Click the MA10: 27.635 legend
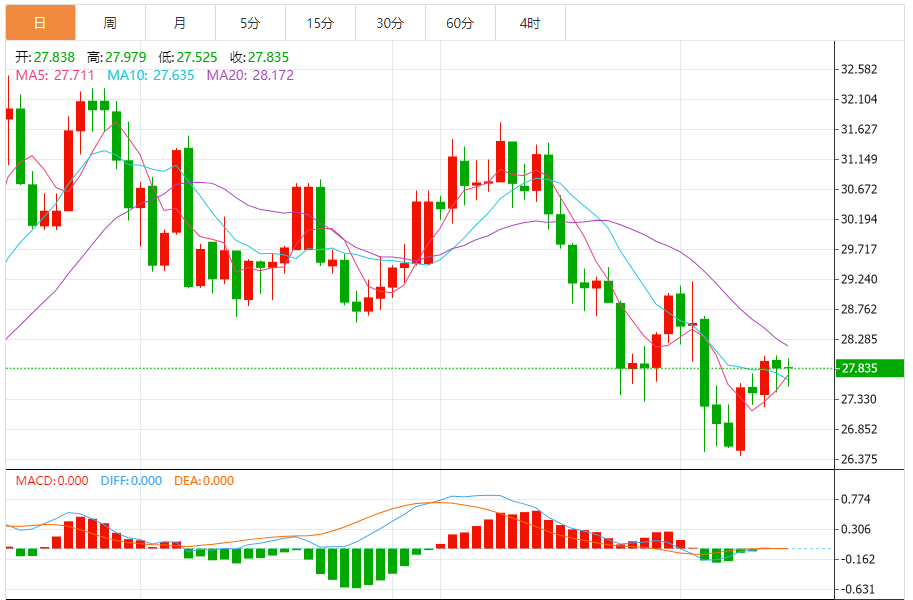913x600 pixels. (x=151, y=75)
